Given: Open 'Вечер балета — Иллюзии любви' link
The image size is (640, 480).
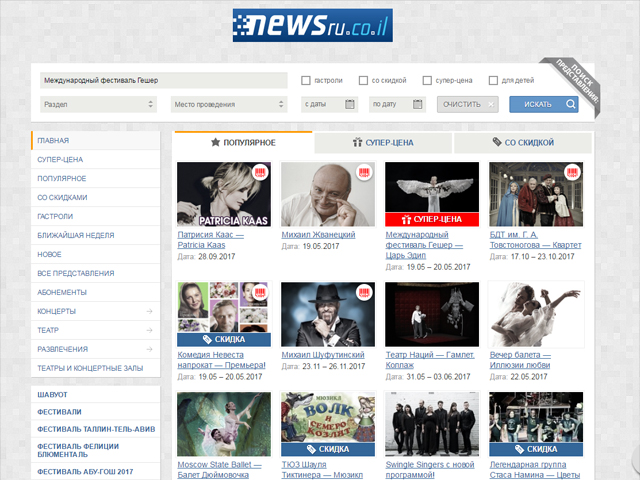Looking at the screenshot, I should (x=520, y=360).
